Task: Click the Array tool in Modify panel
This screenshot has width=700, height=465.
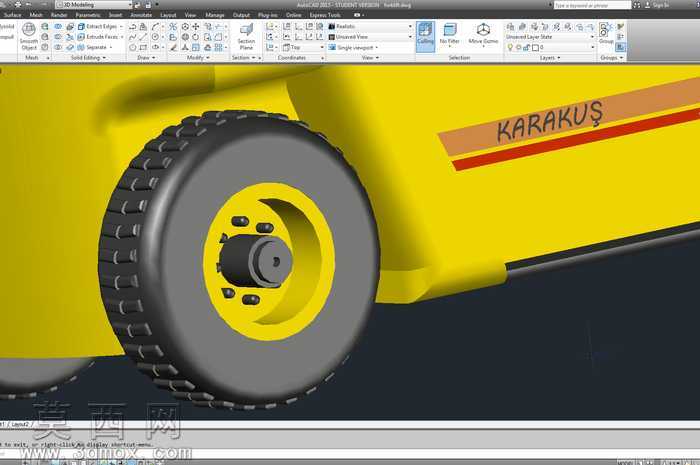Action: click(218, 47)
